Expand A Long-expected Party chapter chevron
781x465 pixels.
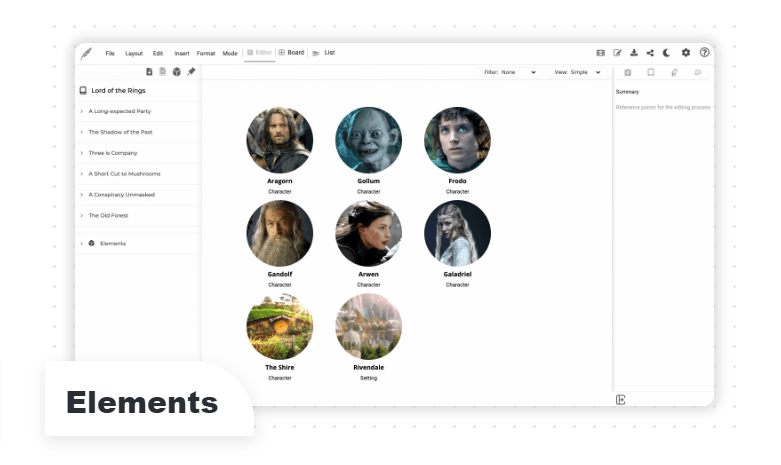click(82, 112)
